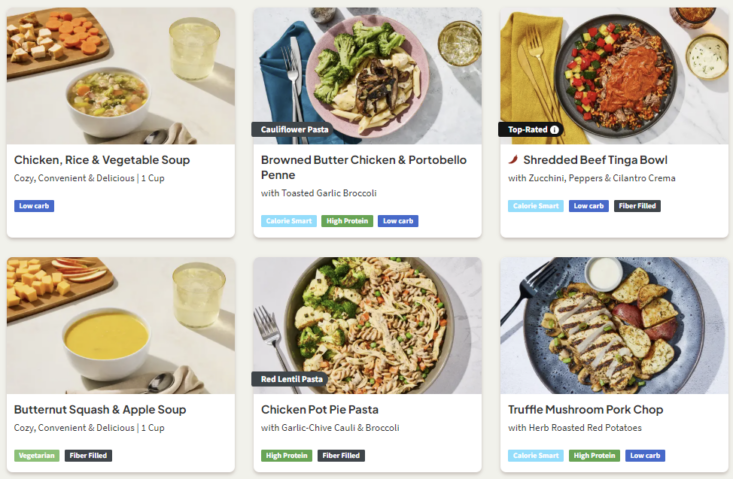Screen dimensions: 733x479
Task: Select the Vegetarian tag
Action: click(x=37, y=456)
